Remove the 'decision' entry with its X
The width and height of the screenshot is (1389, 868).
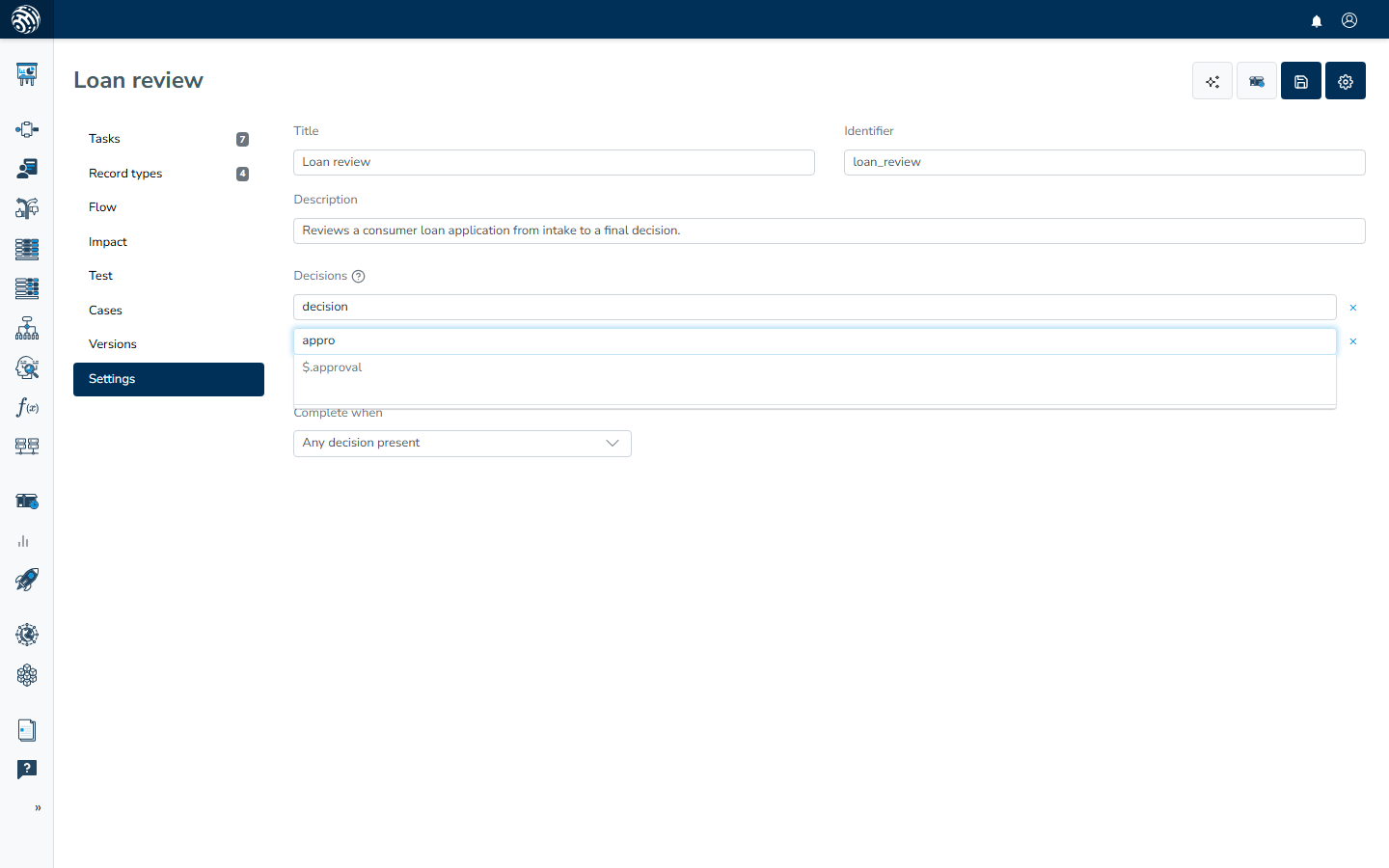[1353, 308]
